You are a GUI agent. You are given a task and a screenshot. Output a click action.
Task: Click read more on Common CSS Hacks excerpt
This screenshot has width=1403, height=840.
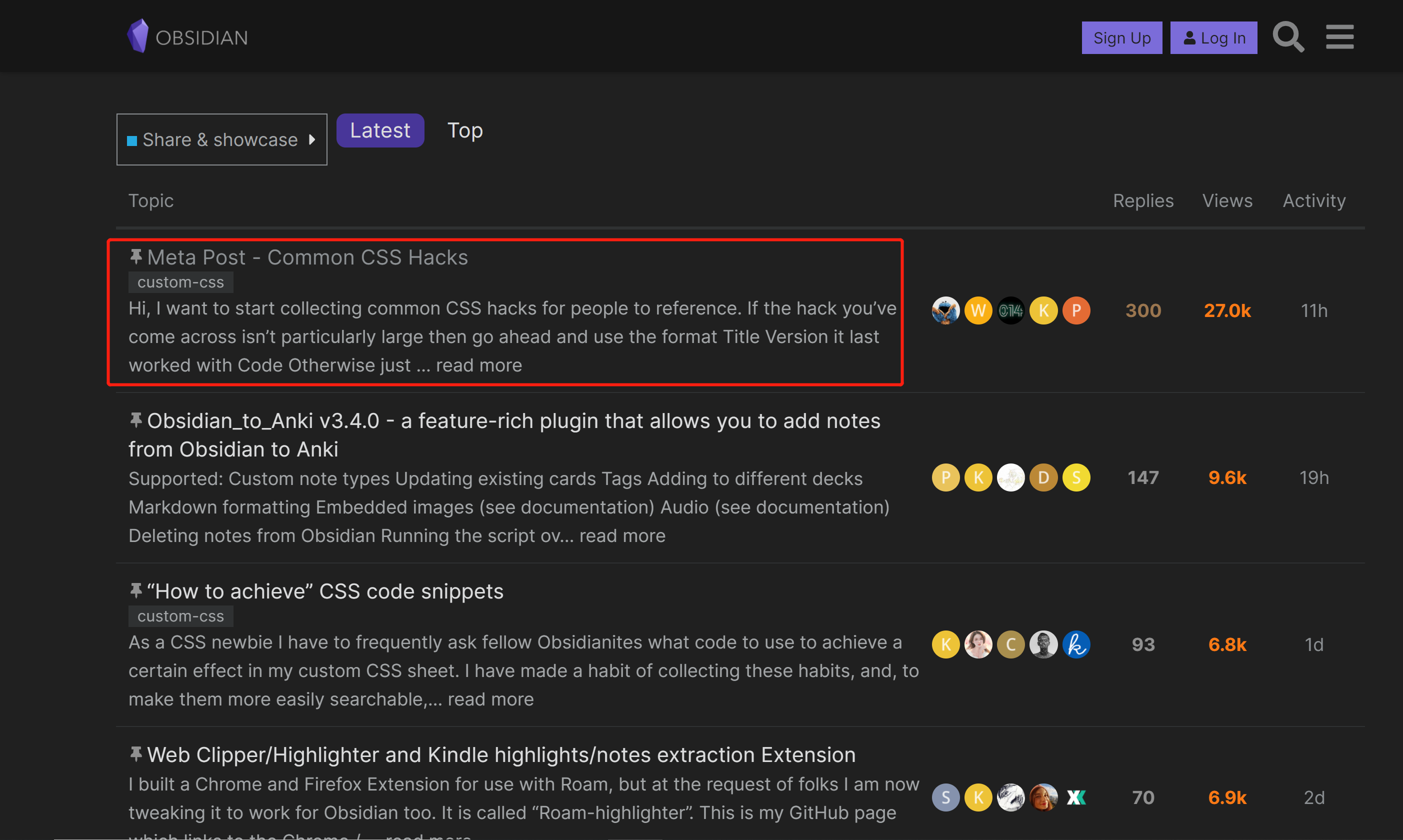coord(479,365)
